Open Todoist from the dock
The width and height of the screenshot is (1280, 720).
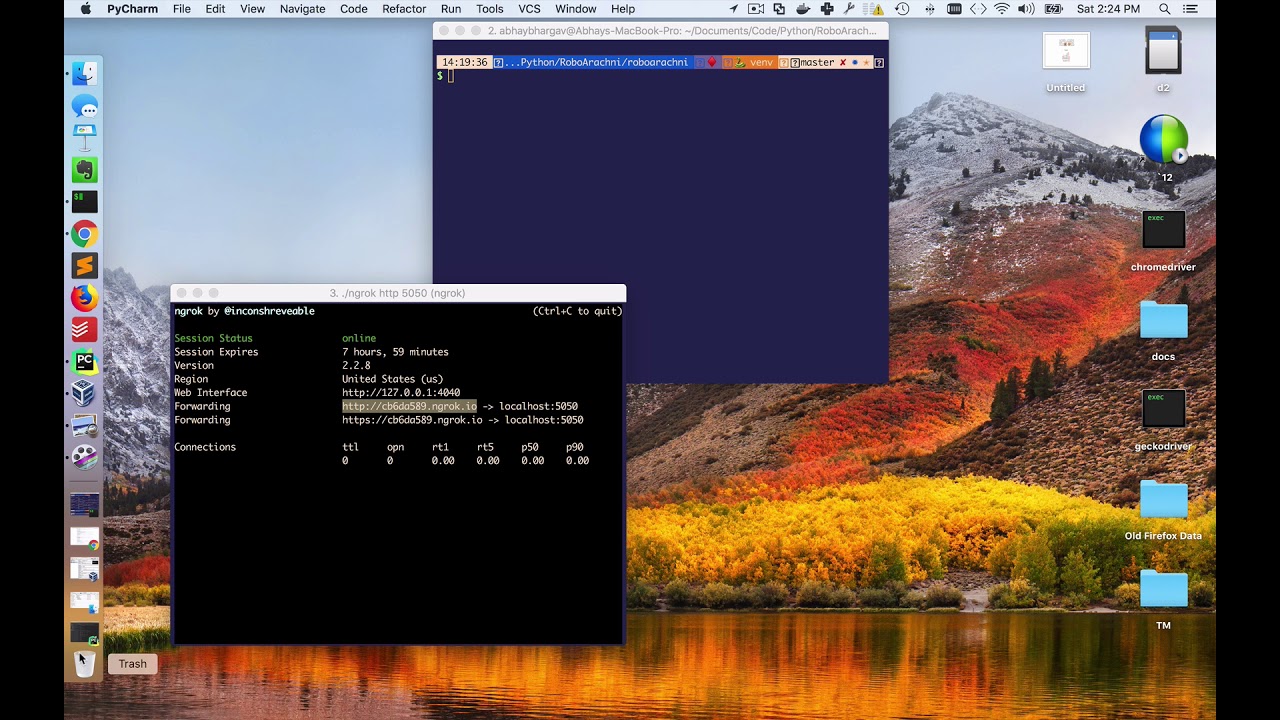tap(85, 329)
